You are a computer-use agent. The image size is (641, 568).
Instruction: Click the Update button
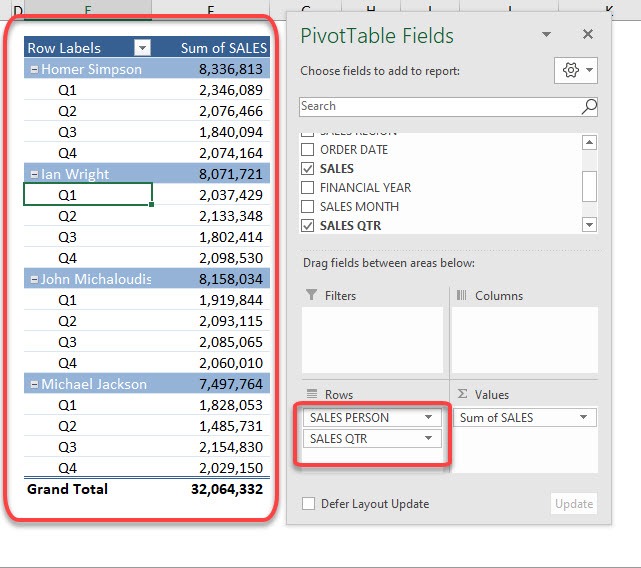pyautogui.click(x=574, y=503)
